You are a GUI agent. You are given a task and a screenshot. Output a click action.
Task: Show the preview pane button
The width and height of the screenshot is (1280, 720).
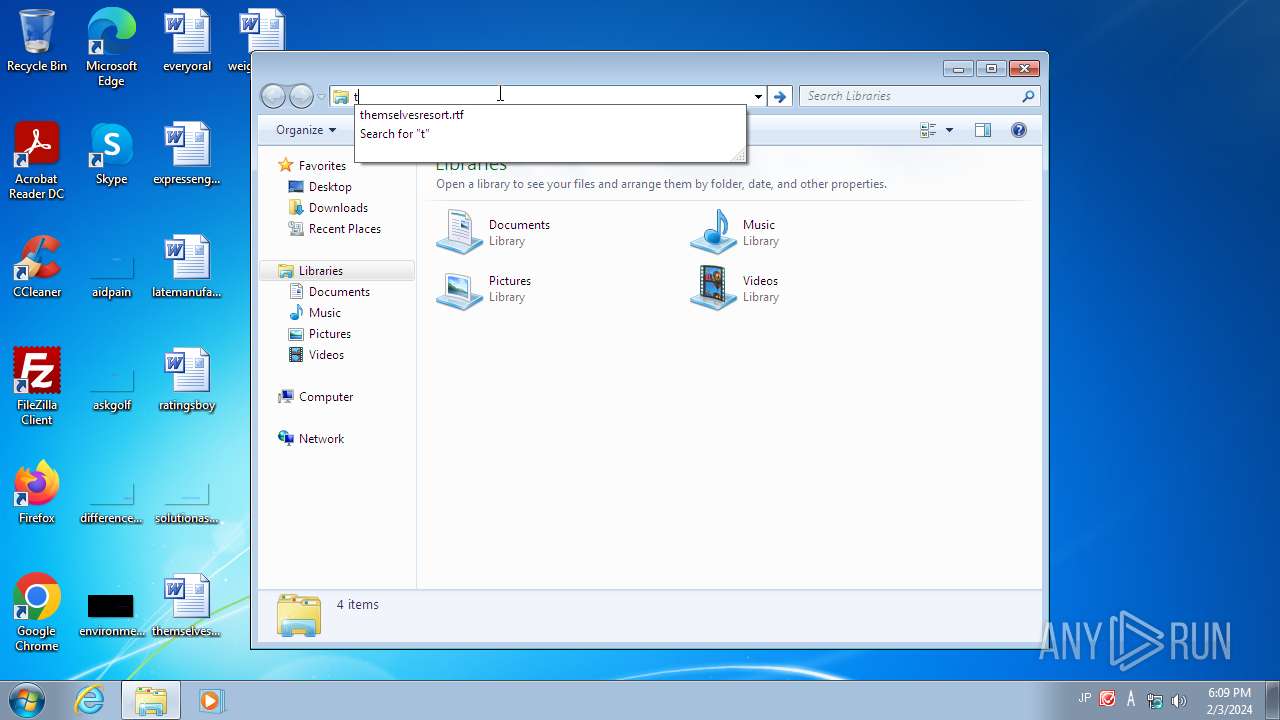983,130
